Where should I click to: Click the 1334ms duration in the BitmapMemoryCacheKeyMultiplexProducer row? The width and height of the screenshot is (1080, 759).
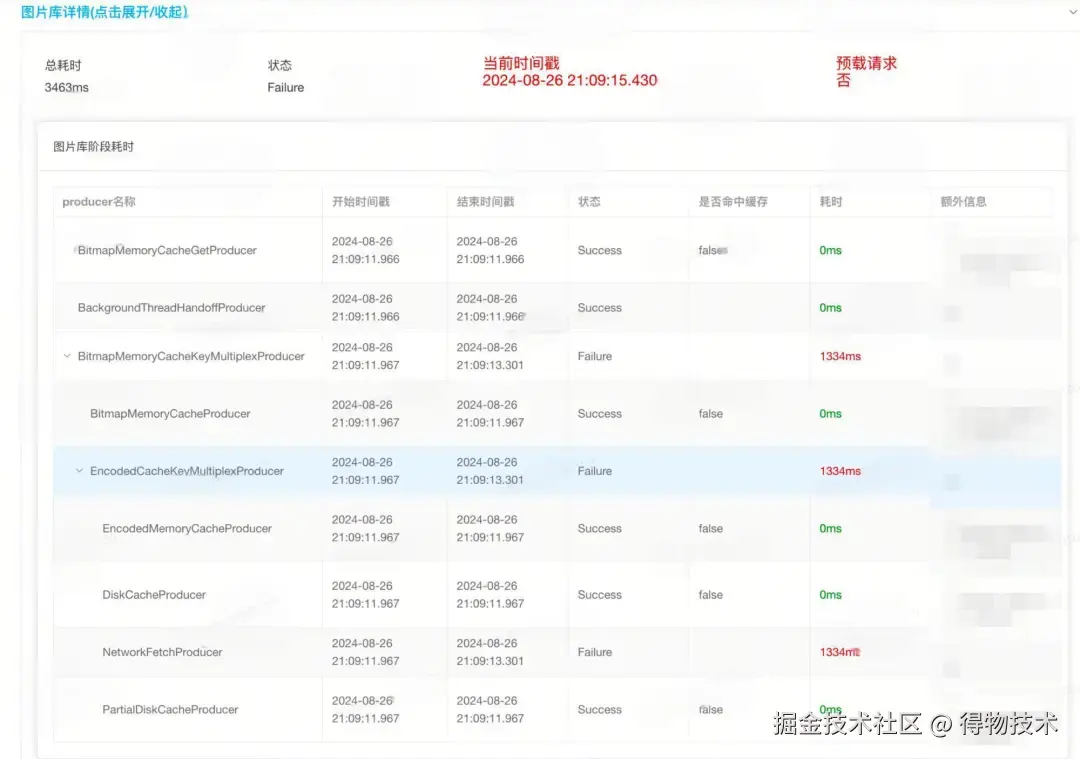(x=840, y=356)
